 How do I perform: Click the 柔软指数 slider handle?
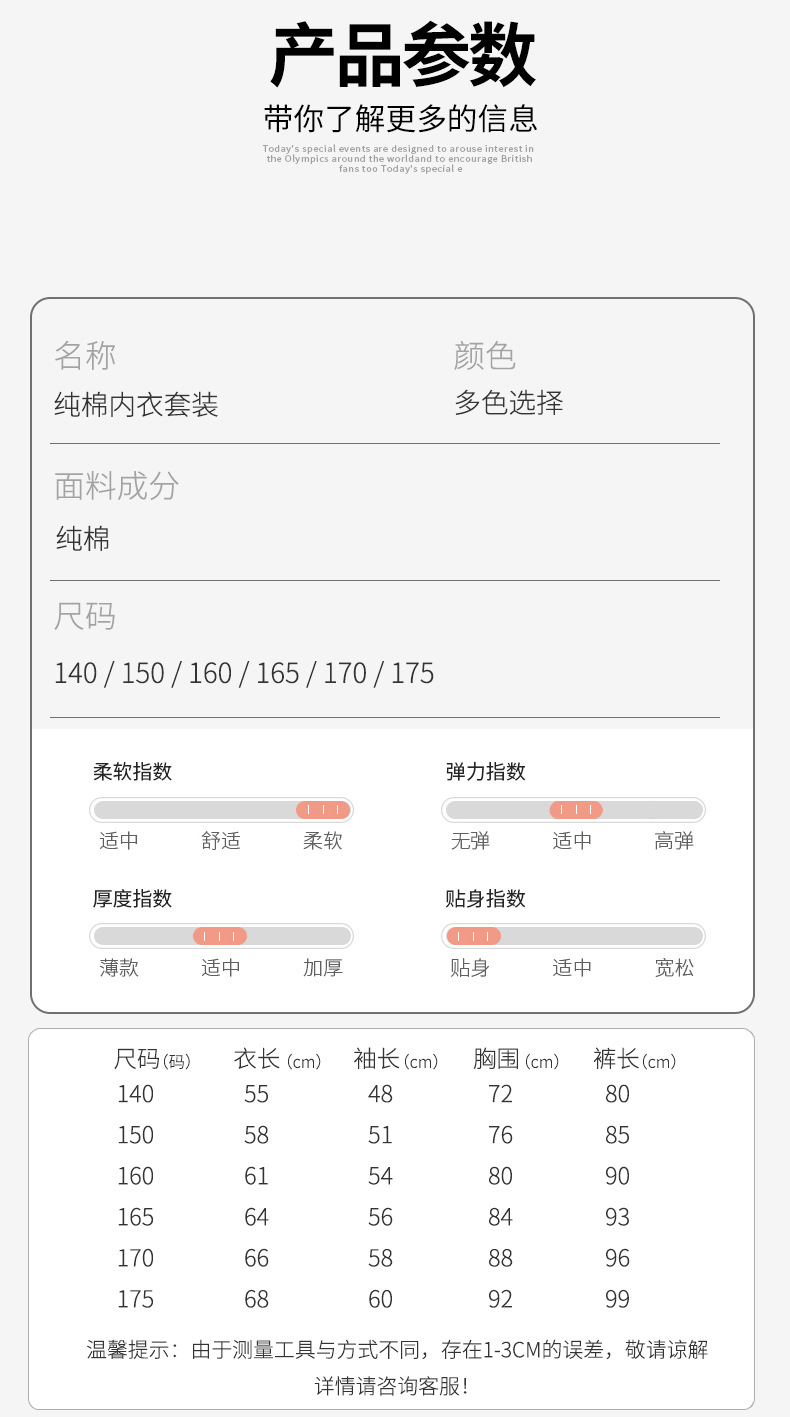[x=323, y=810]
